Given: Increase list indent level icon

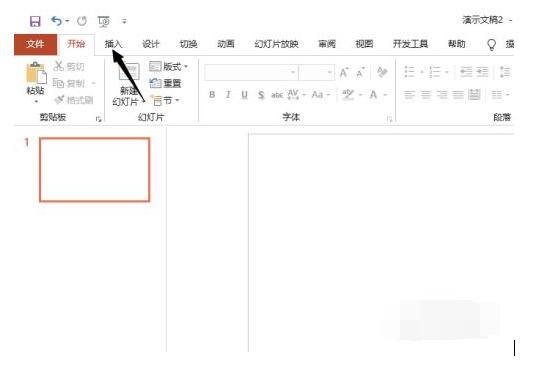Looking at the screenshot, I should tap(482, 72).
